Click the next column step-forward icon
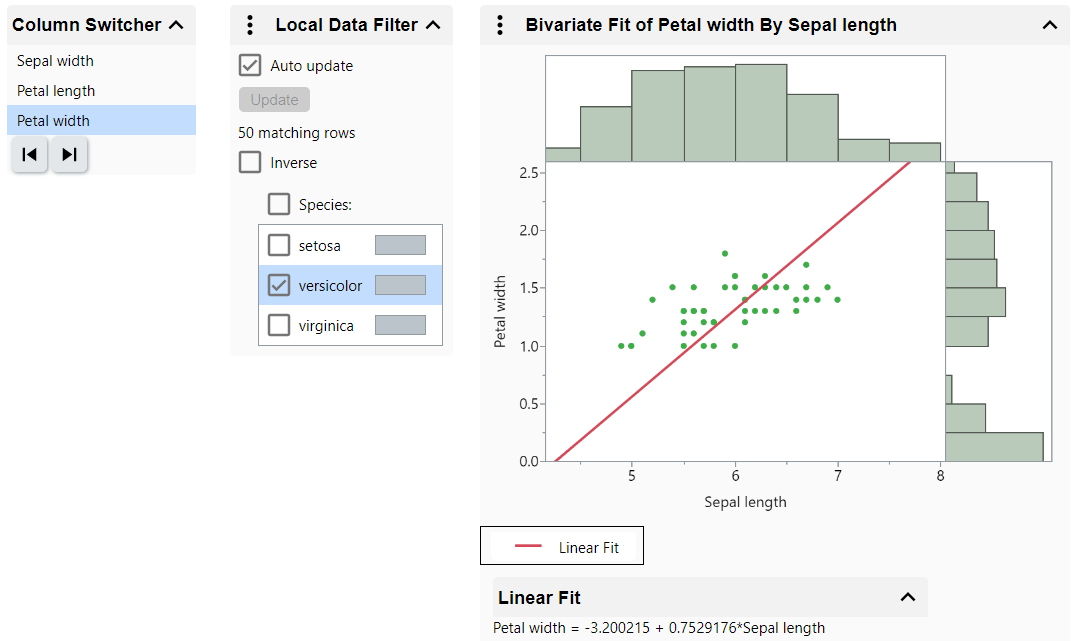The height and width of the screenshot is (641, 1071). tap(69, 155)
